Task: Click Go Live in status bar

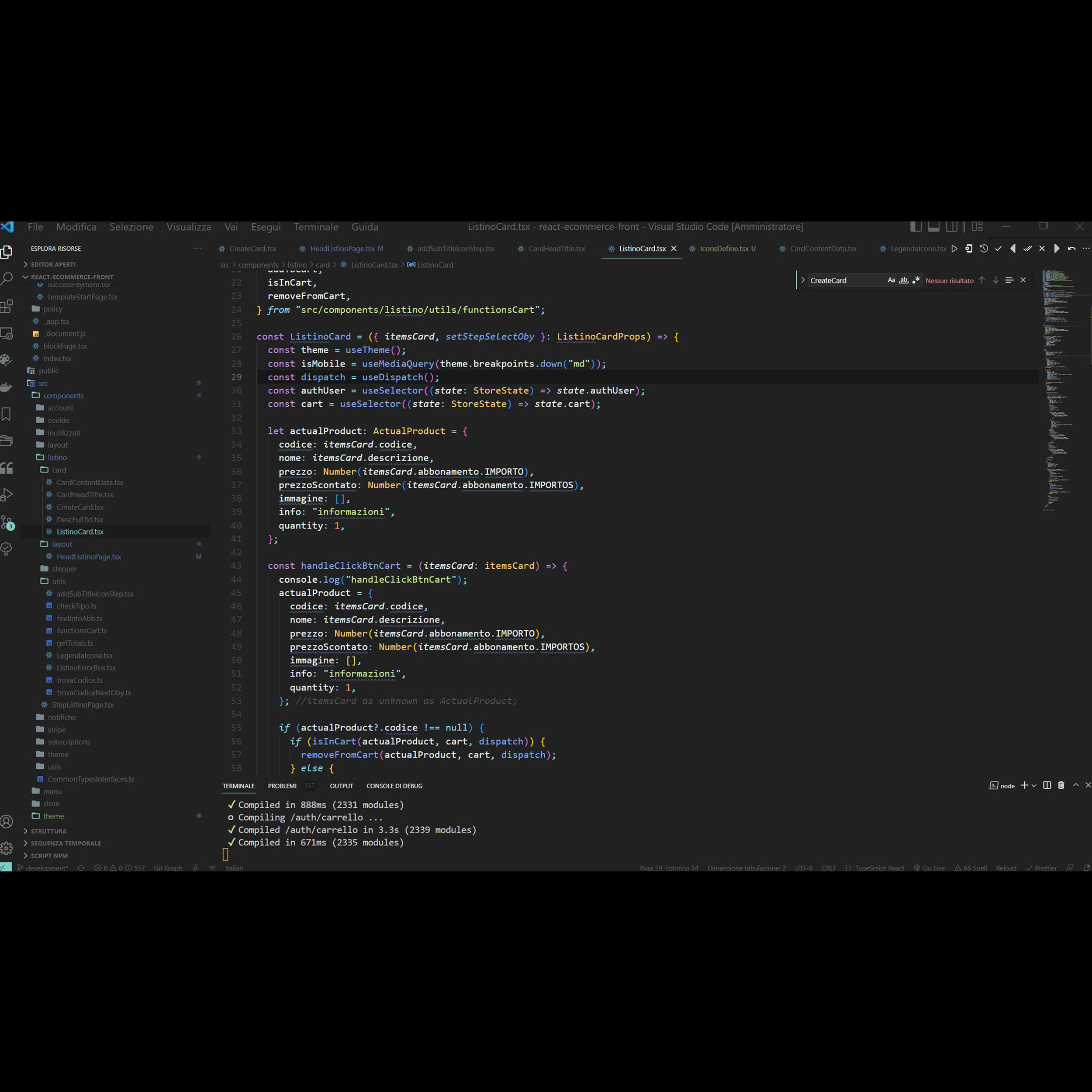Action: pyautogui.click(x=929, y=868)
